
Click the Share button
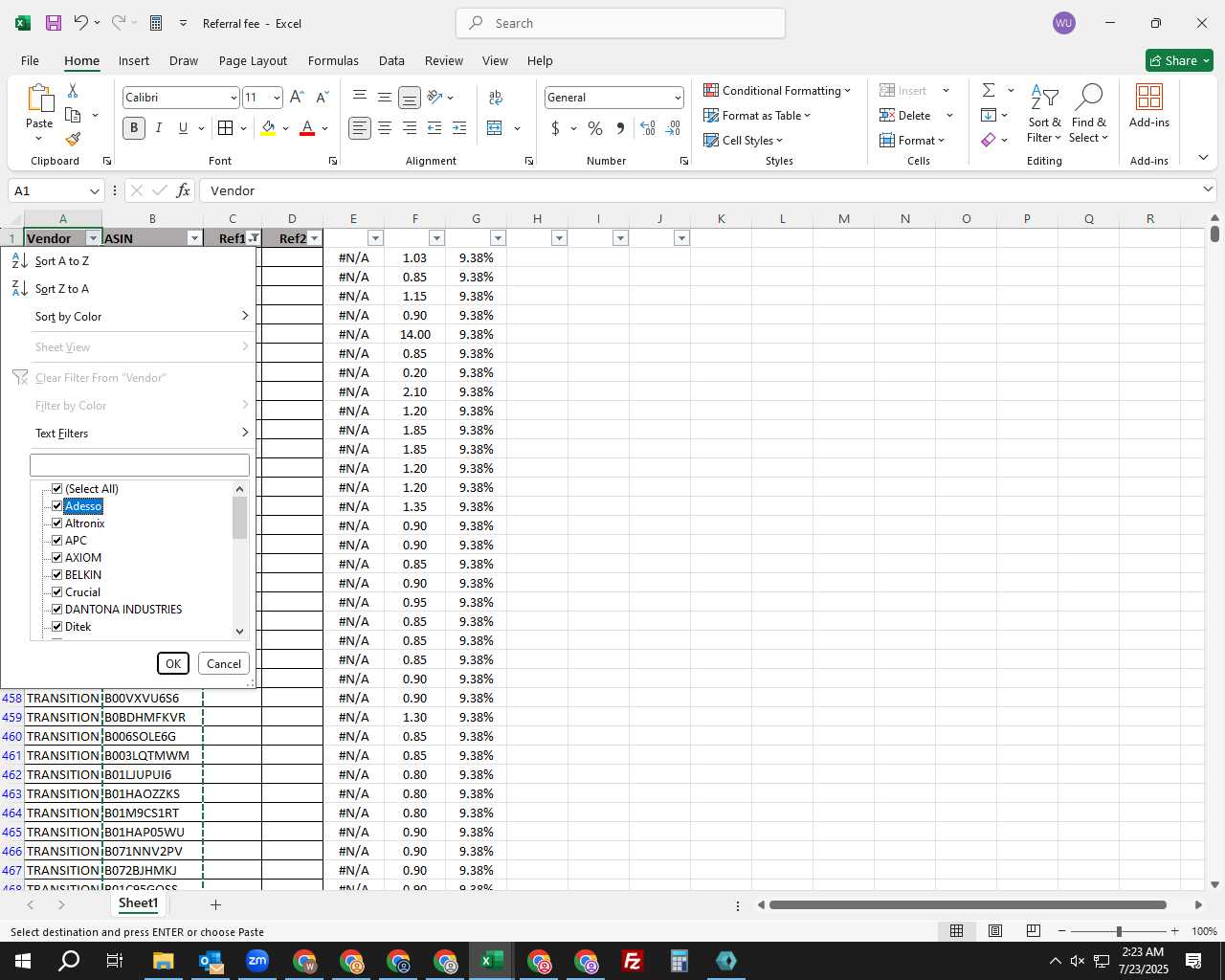(1179, 60)
